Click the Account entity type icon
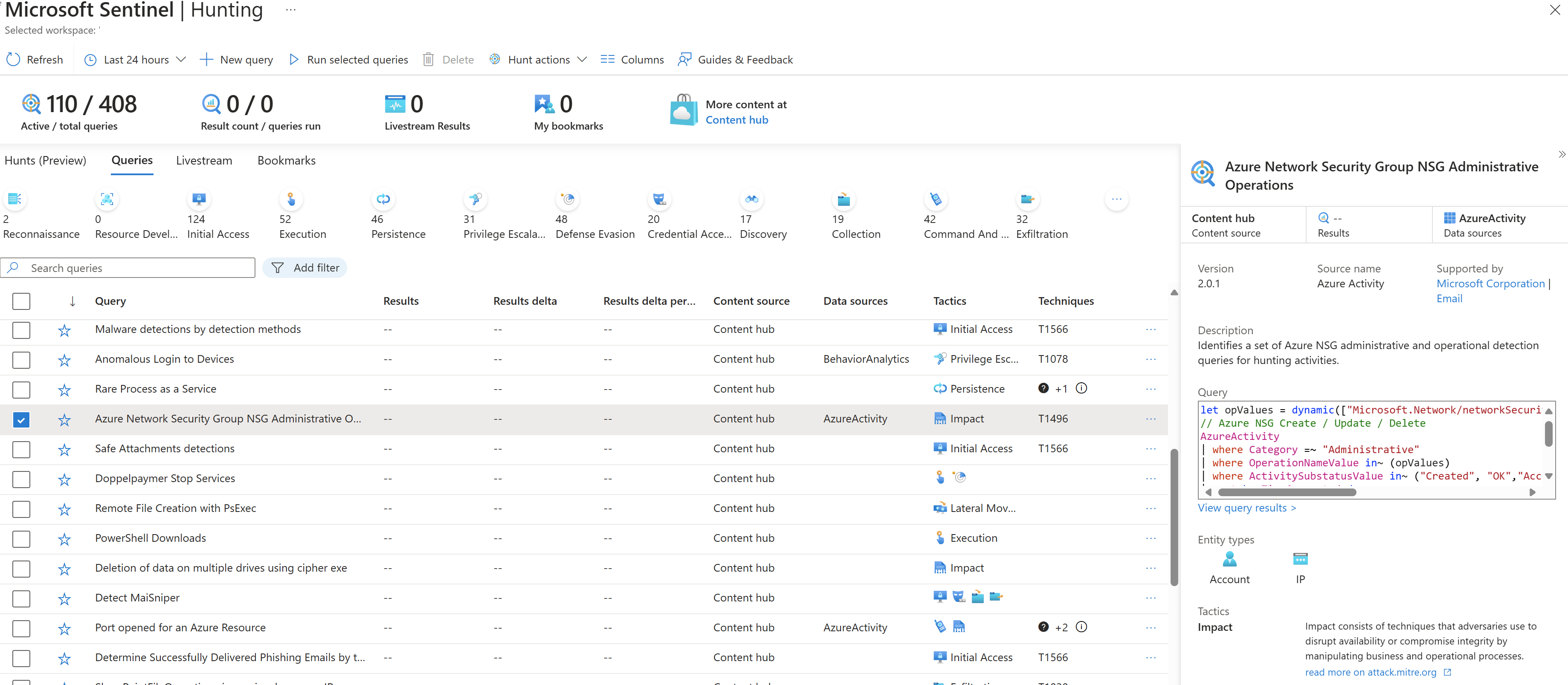This screenshot has height=685, width=1568. coord(1229,558)
